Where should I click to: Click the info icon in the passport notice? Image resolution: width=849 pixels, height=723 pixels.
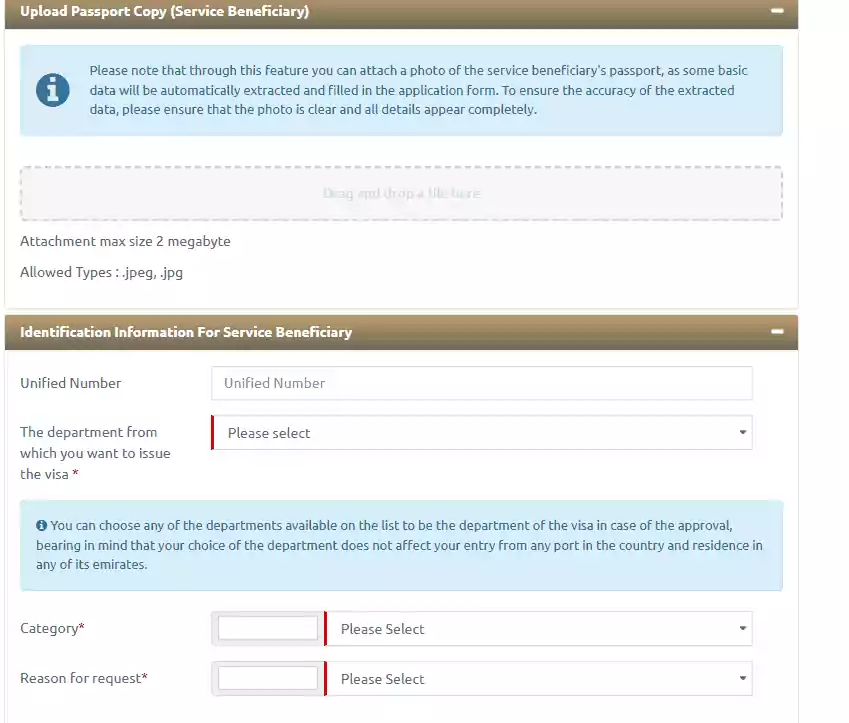tap(53, 89)
